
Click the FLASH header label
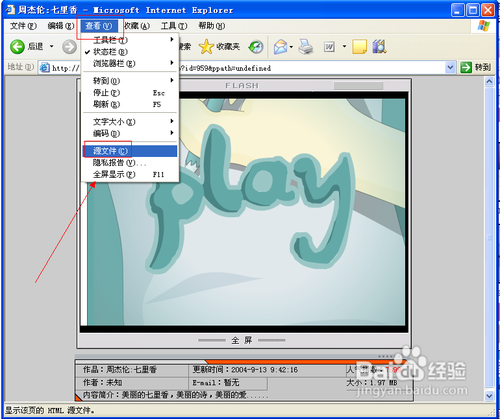242,86
